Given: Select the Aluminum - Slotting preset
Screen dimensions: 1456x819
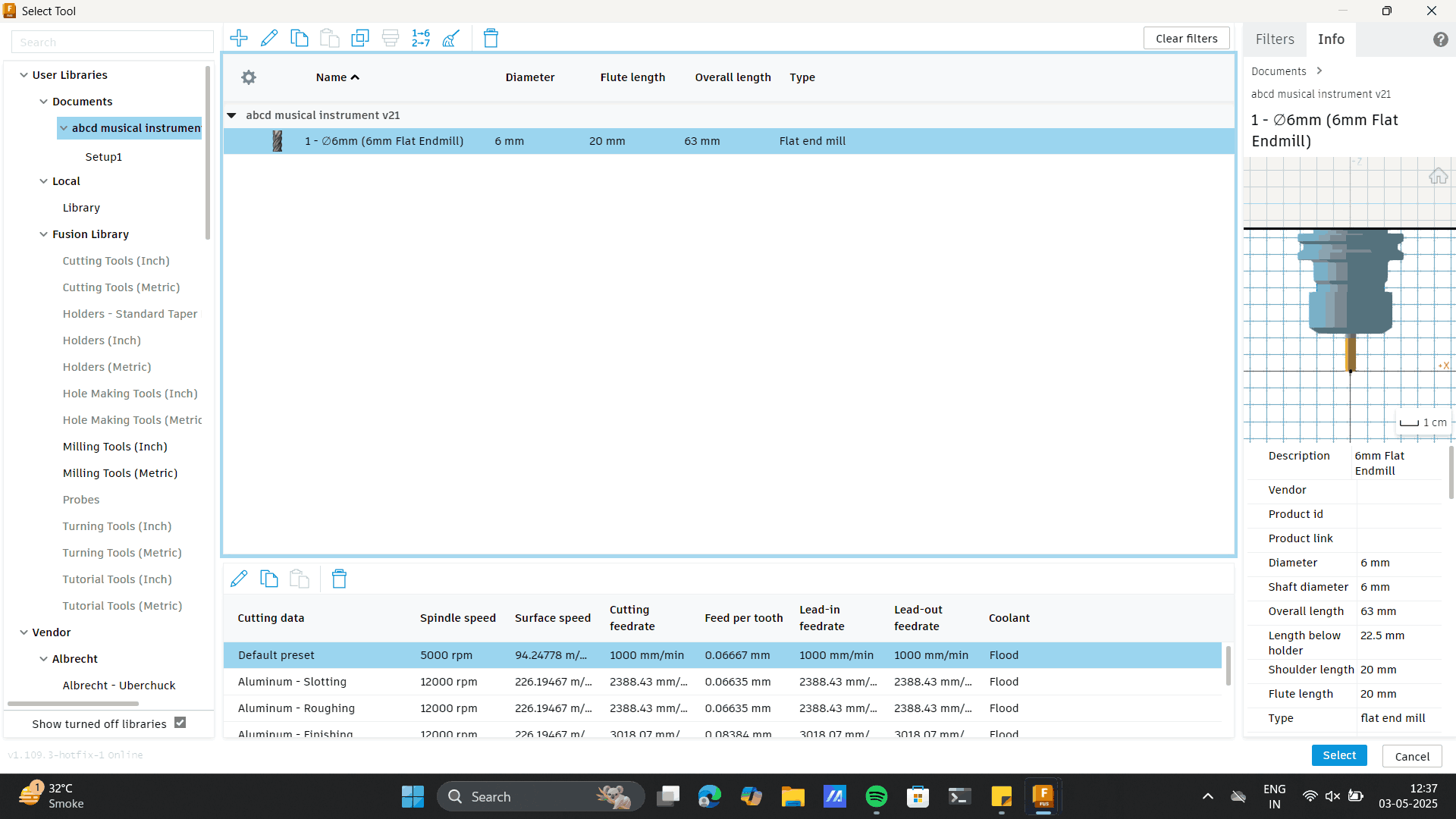Looking at the screenshot, I should 722,682.
